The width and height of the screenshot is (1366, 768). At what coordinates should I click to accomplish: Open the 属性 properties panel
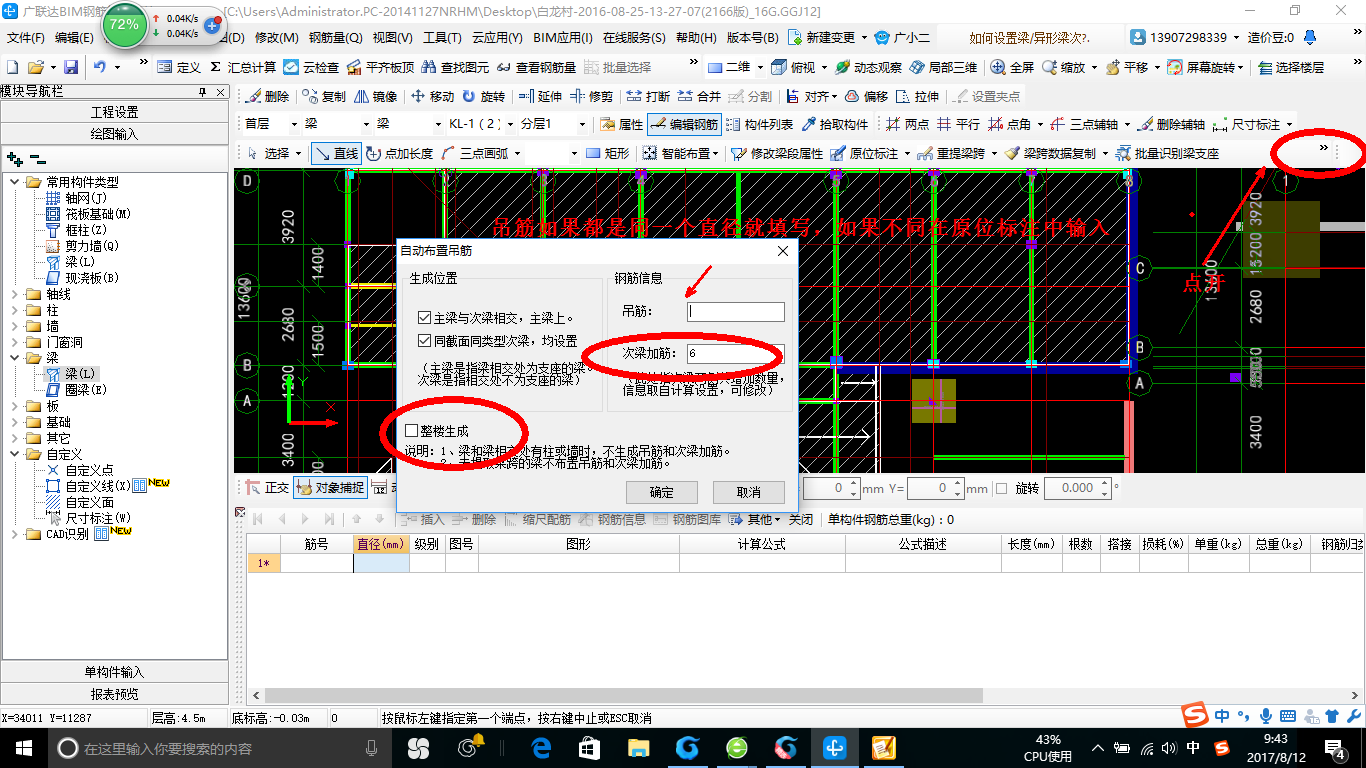pos(621,125)
